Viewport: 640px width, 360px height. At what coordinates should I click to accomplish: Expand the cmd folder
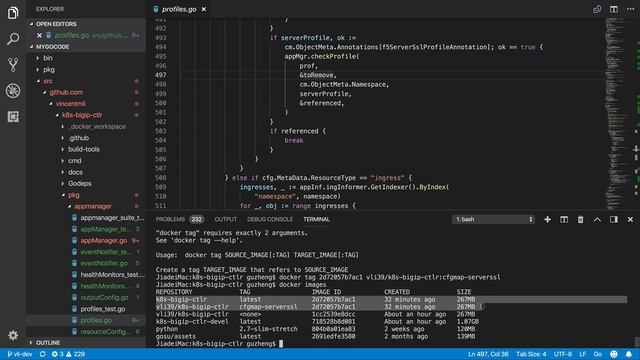click(x=75, y=161)
